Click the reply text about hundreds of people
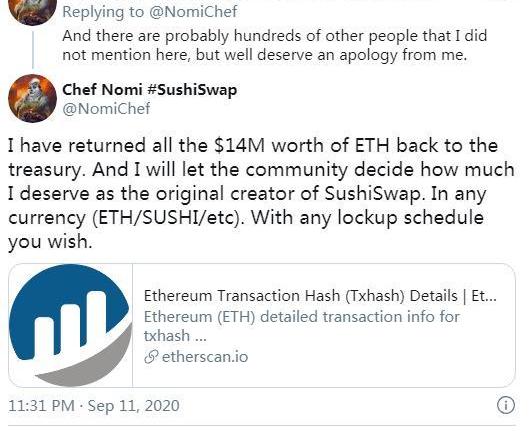Screen dimensions: 530x431 tap(274, 45)
